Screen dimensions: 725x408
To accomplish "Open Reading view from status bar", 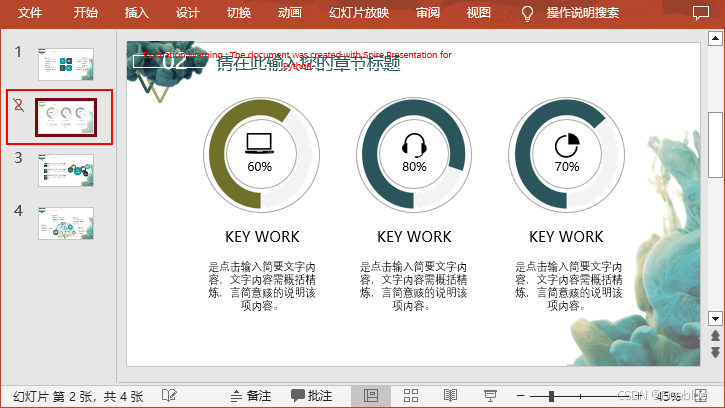I will (x=450, y=396).
